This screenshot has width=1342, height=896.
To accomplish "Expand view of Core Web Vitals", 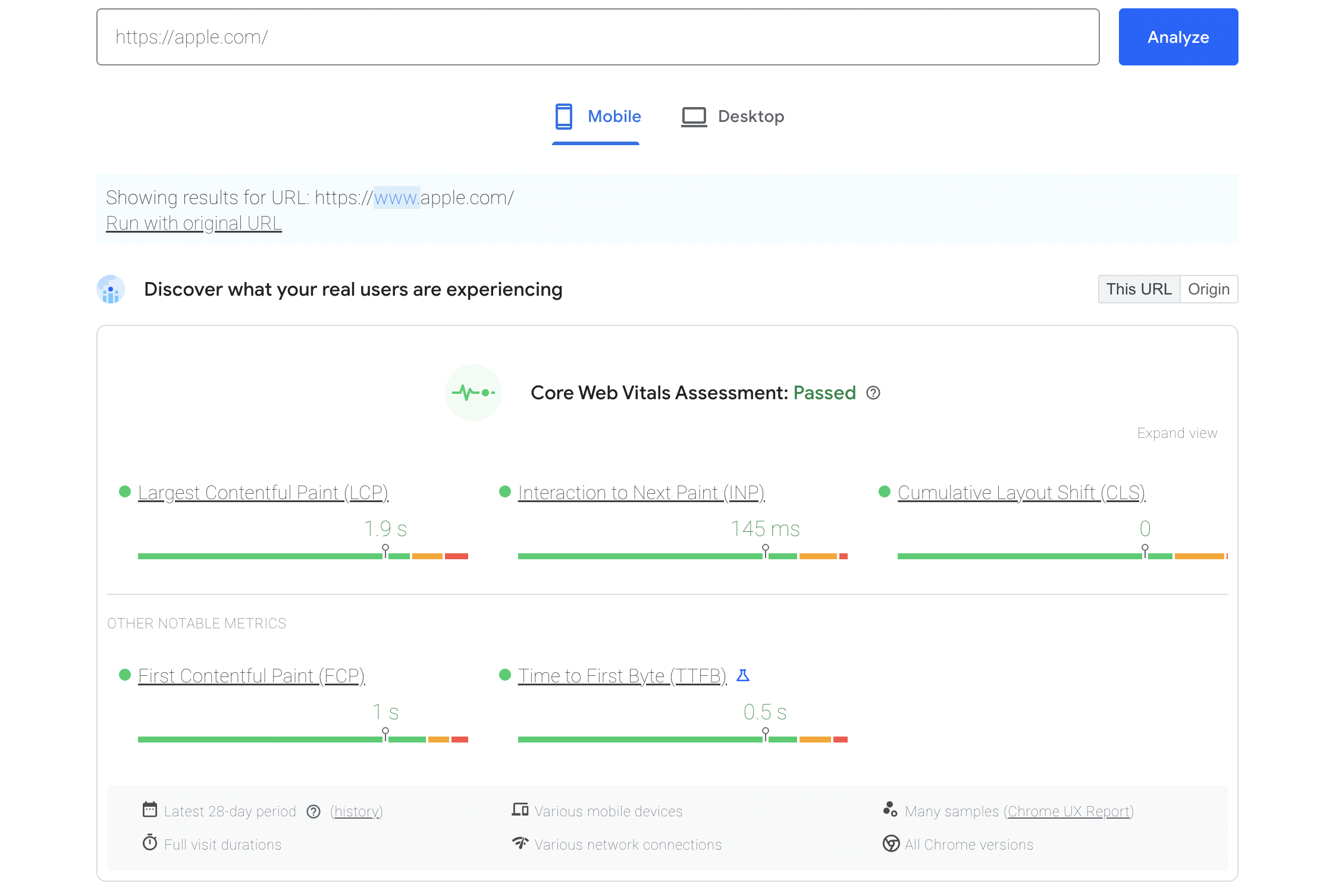I will tap(1177, 433).
